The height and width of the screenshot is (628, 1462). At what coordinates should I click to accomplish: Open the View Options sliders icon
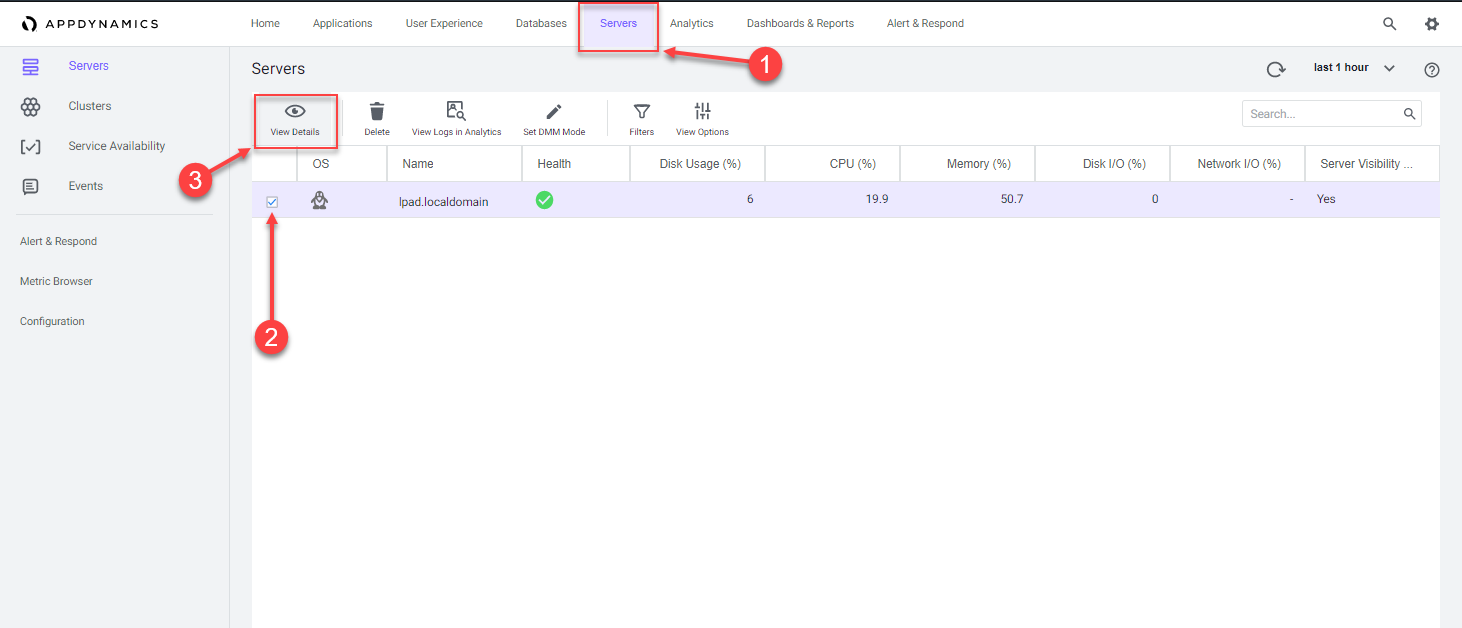(702, 111)
